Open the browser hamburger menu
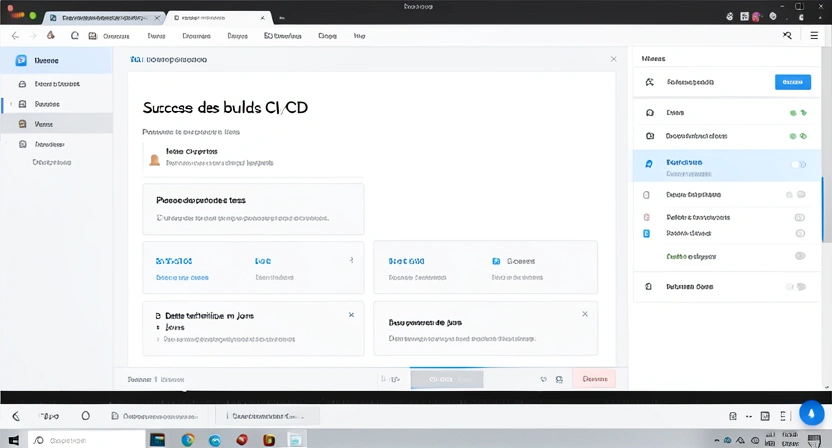 (x=814, y=36)
